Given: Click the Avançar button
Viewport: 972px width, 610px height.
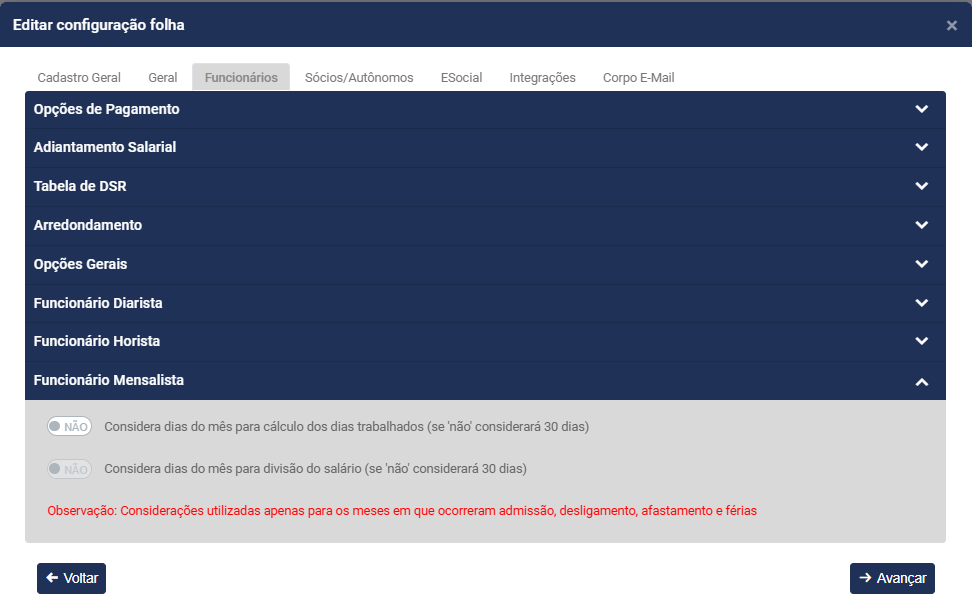Looking at the screenshot, I should pos(892,578).
